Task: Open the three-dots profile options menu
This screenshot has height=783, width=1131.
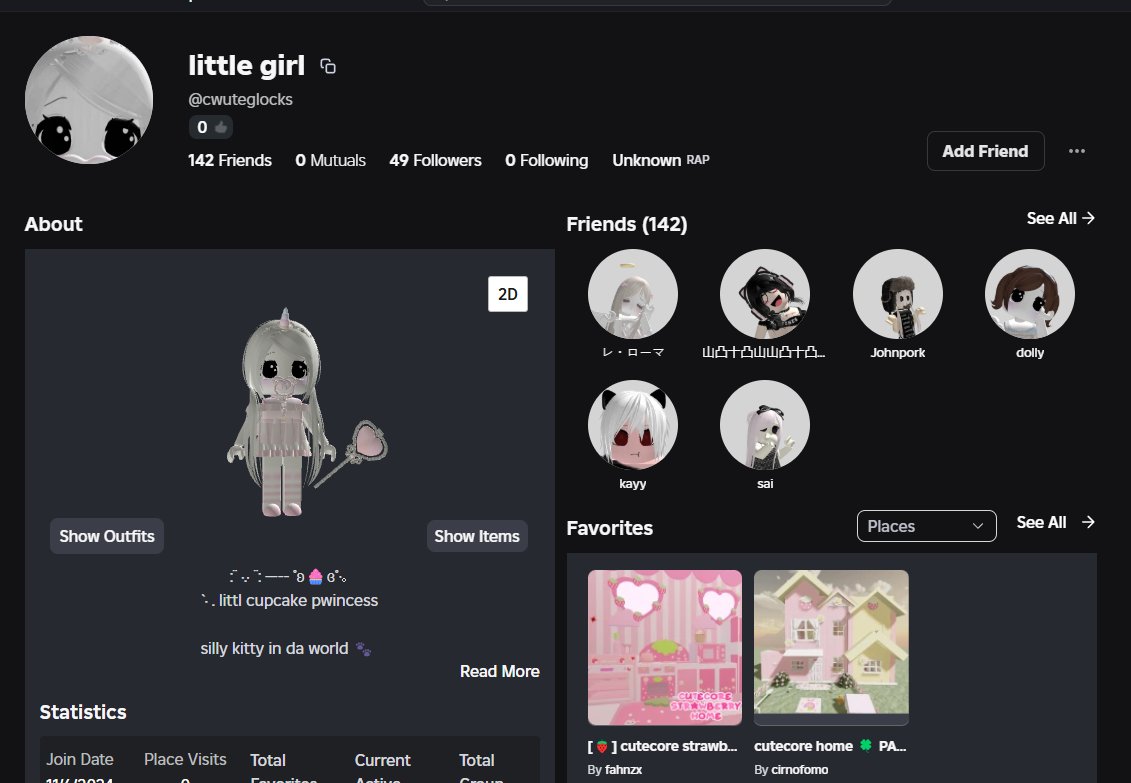Action: pos(1077,151)
